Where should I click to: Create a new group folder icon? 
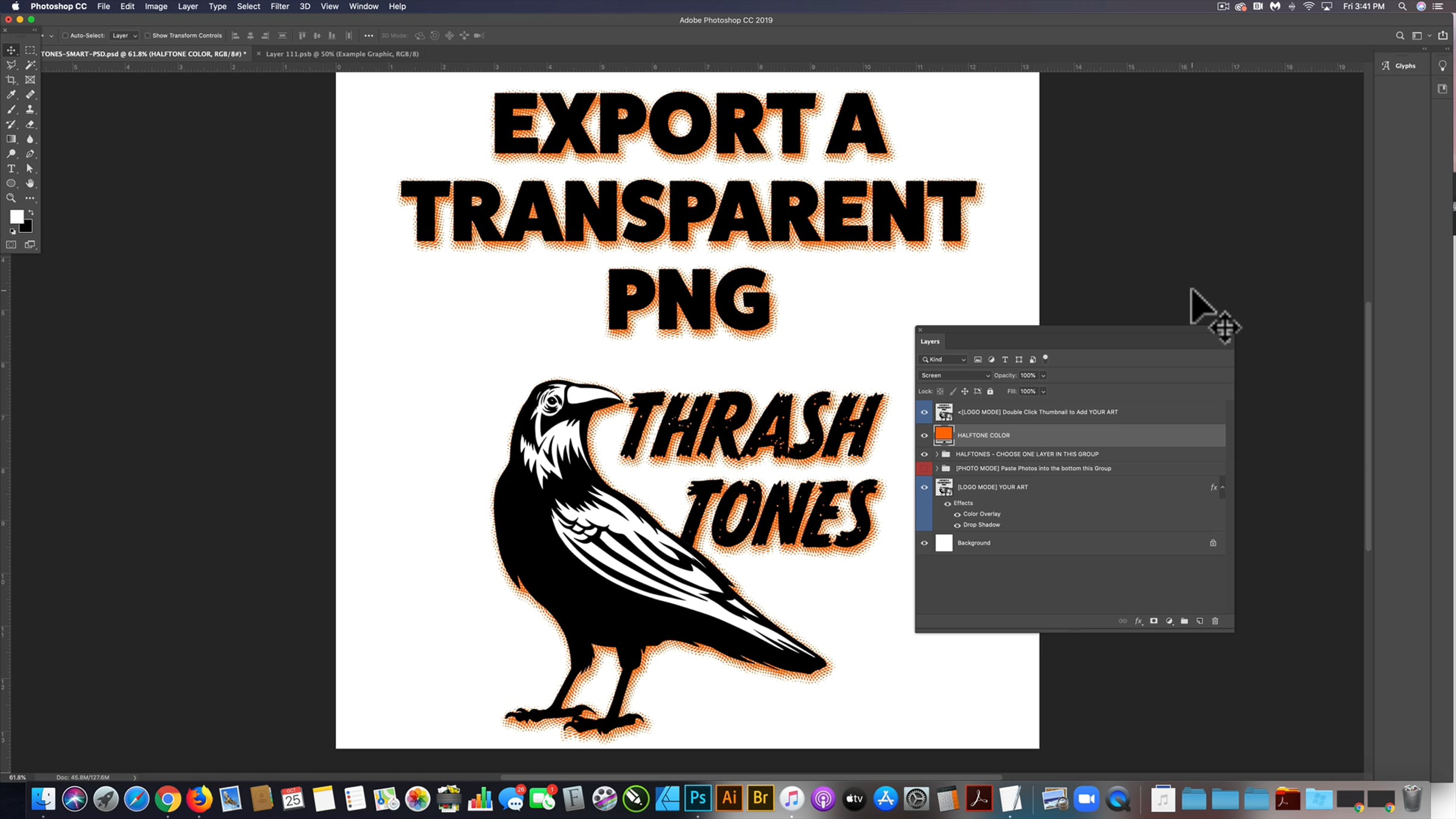[1184, 621]
